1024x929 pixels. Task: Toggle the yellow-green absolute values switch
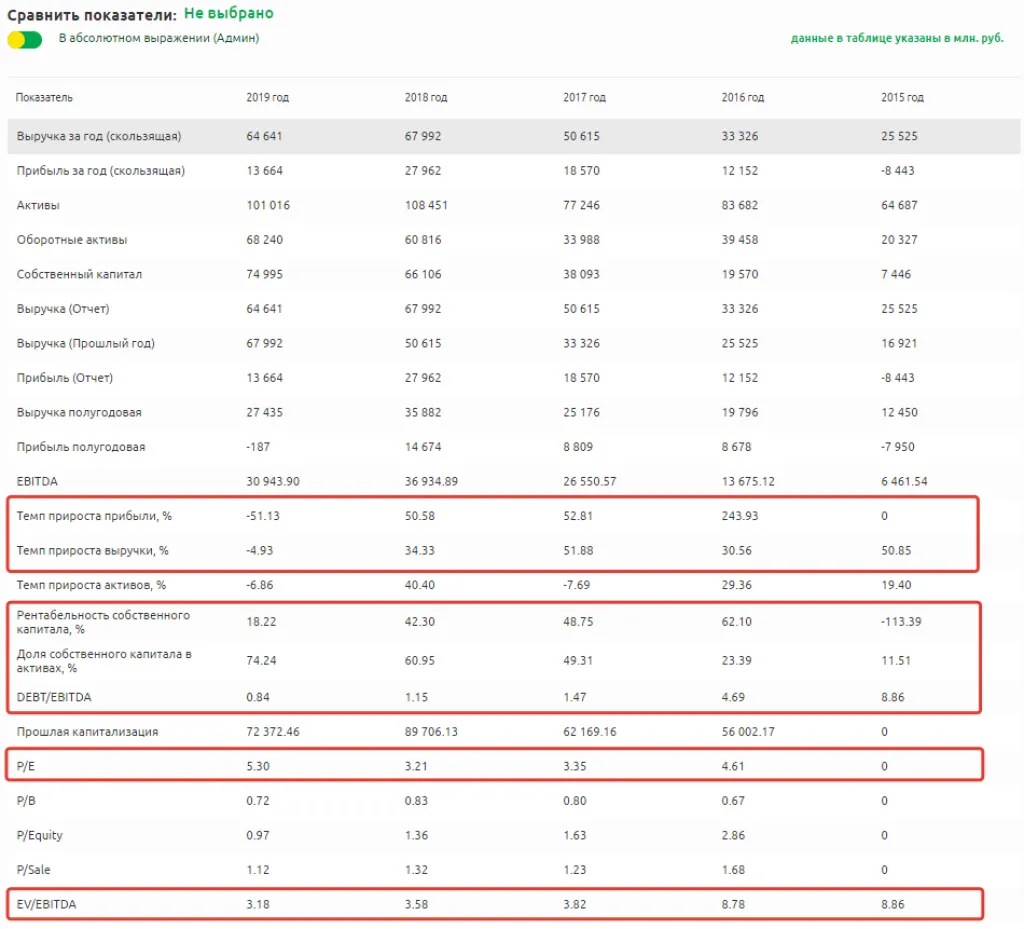click(x=24, y=39)
